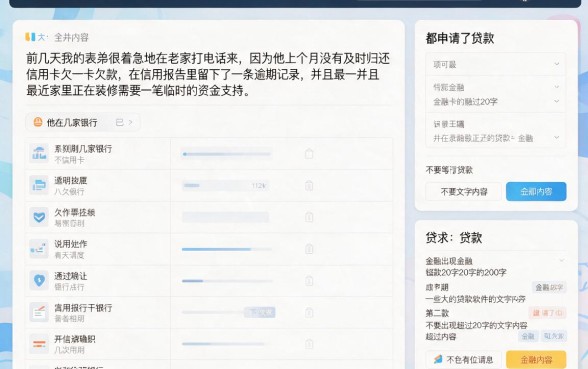Click the clipboard icon in 通过 row
This screenshot has height=369, width=588.
point(309,280)
